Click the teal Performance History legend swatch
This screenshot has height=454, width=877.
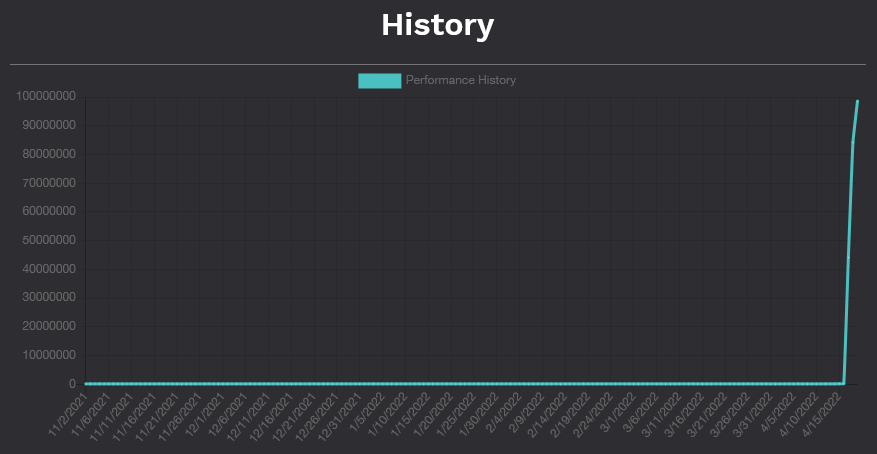(x=379, y=80)
